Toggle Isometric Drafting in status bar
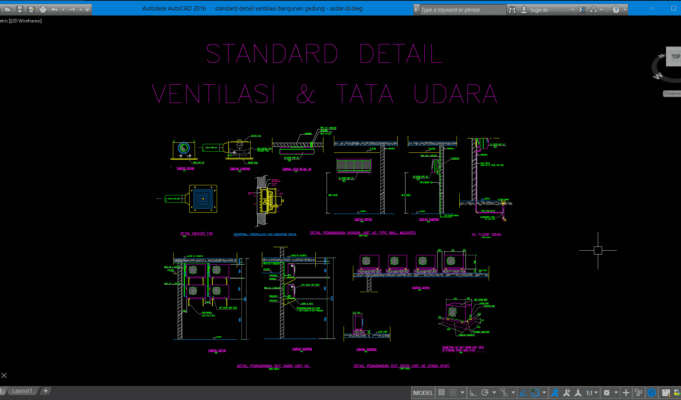Screen dimensions: 681x400 coord(504,393)
